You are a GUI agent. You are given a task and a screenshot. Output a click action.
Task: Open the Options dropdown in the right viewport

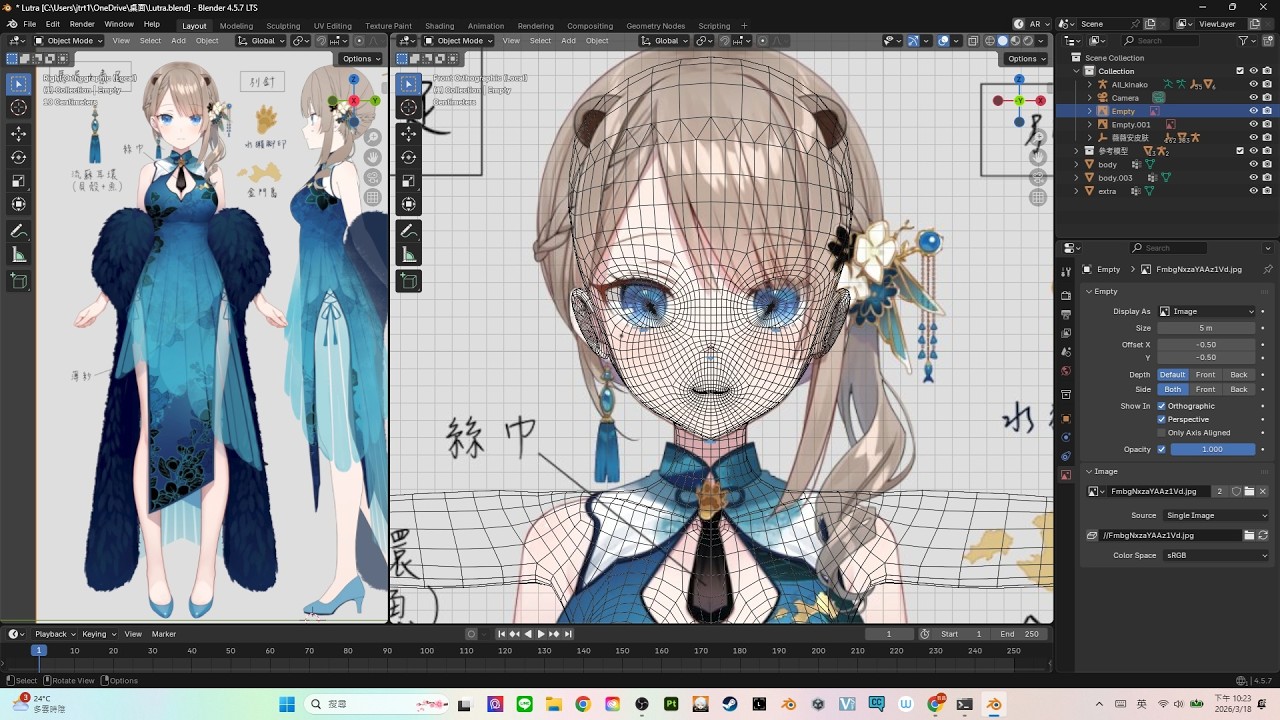coord(1028,58)
